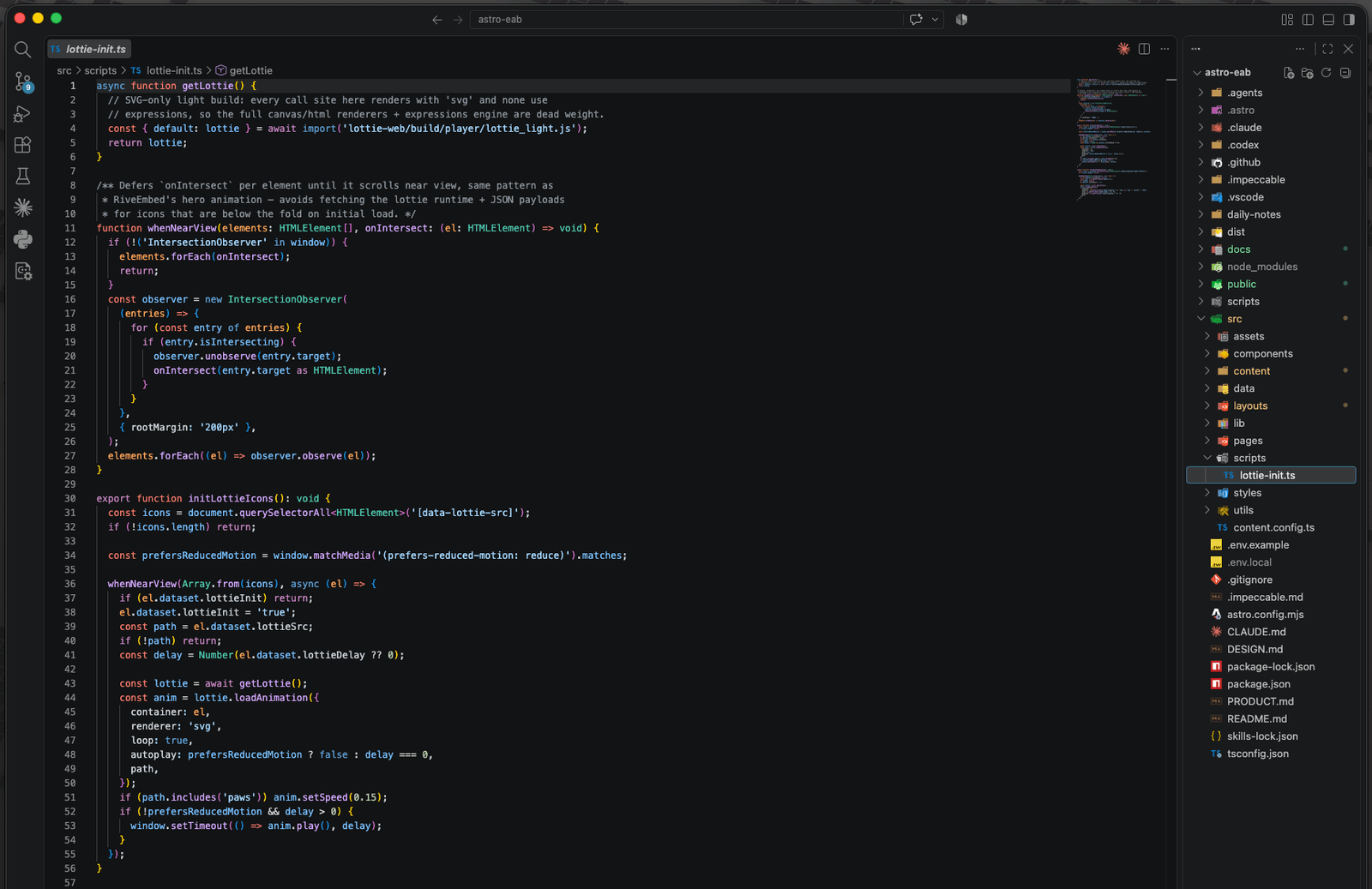Open side panel views ellipsis menu on left
The image size is (1372, 889).
tap(1195, 49)
